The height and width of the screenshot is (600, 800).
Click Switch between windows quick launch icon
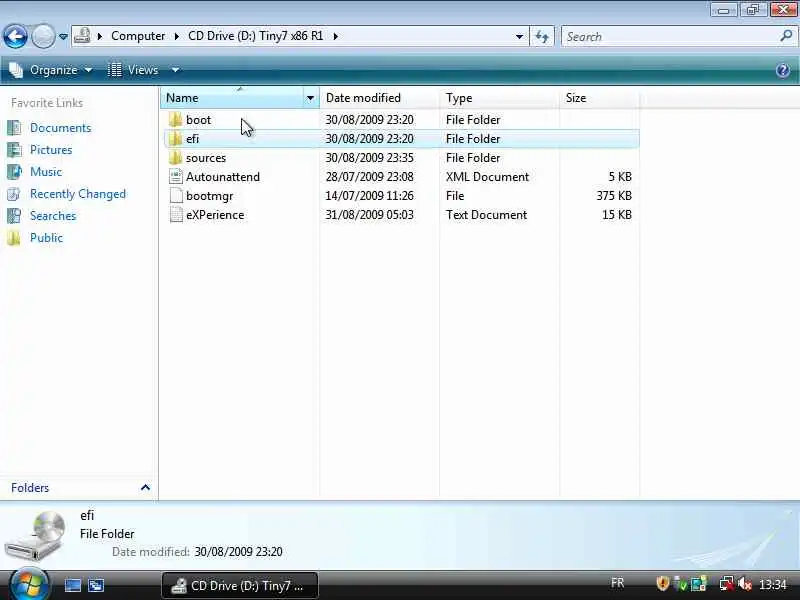click(95, 585)
